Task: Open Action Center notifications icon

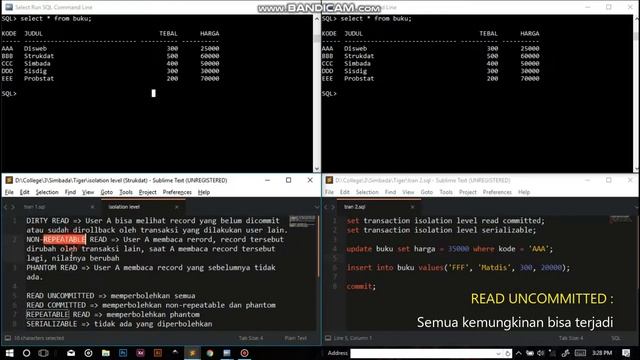Action: pyautogui.click(x=627, y=353)
